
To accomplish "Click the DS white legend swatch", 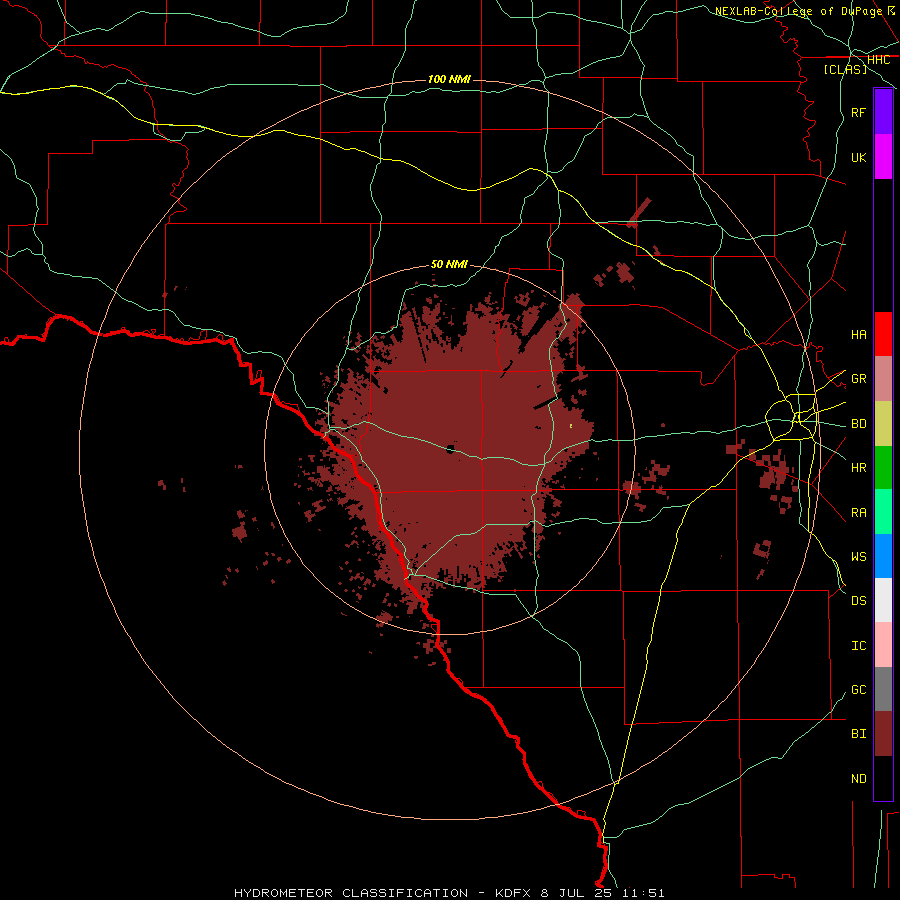I will (883, 600).
